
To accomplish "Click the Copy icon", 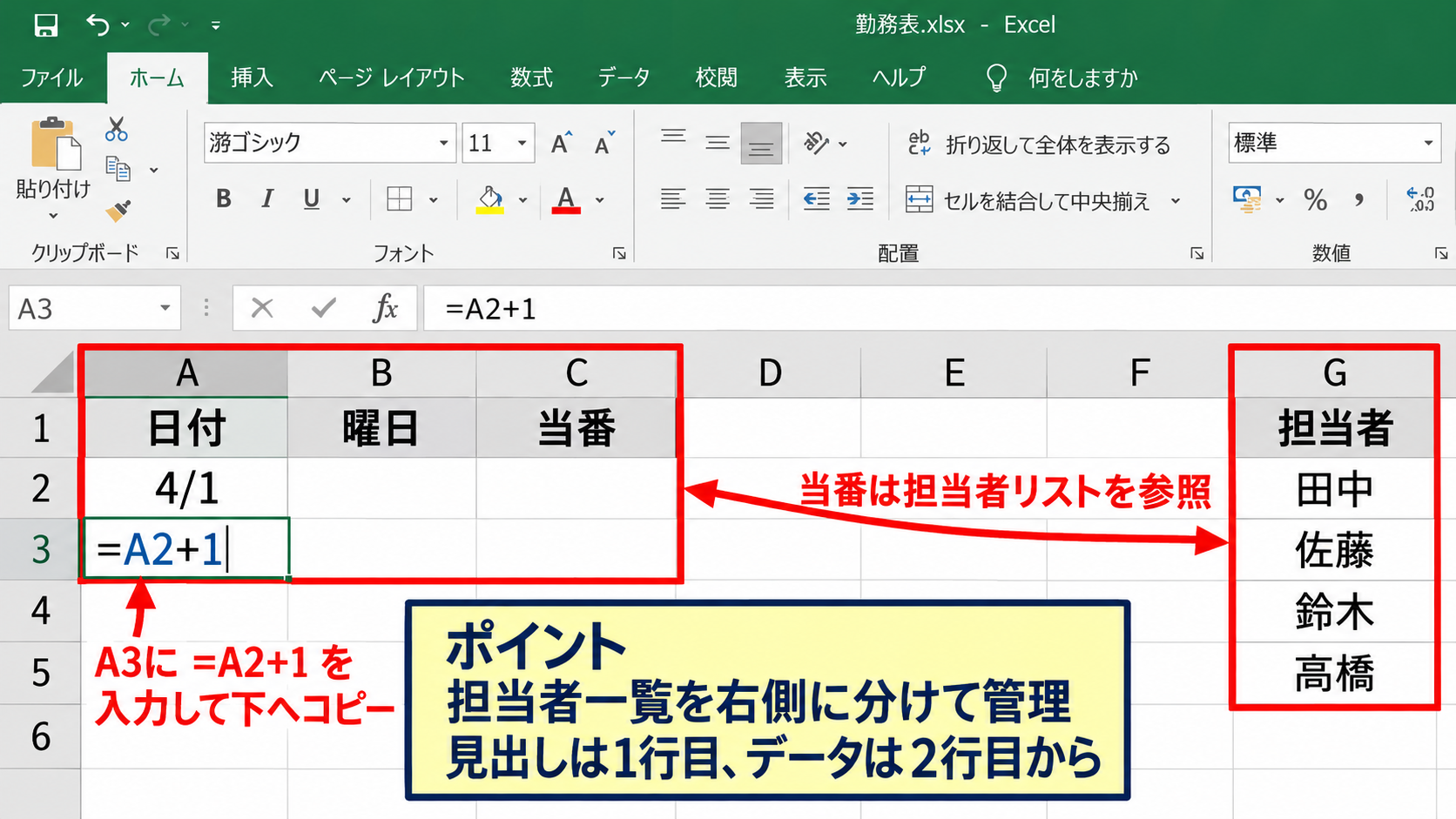I will (118, 169).
